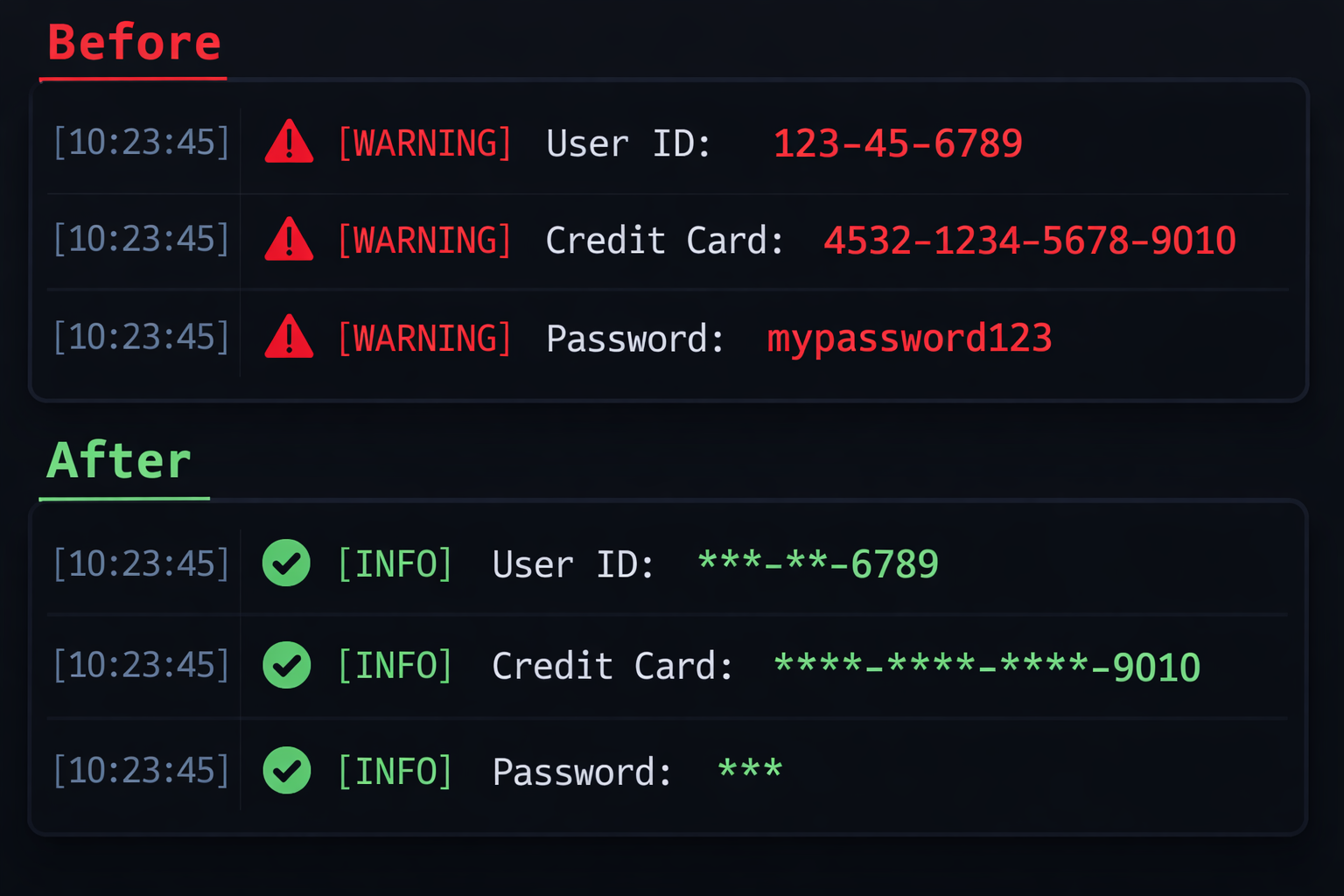
Task: Click the "Credit Card:" label in the Before section
Action: coord(664,241)
